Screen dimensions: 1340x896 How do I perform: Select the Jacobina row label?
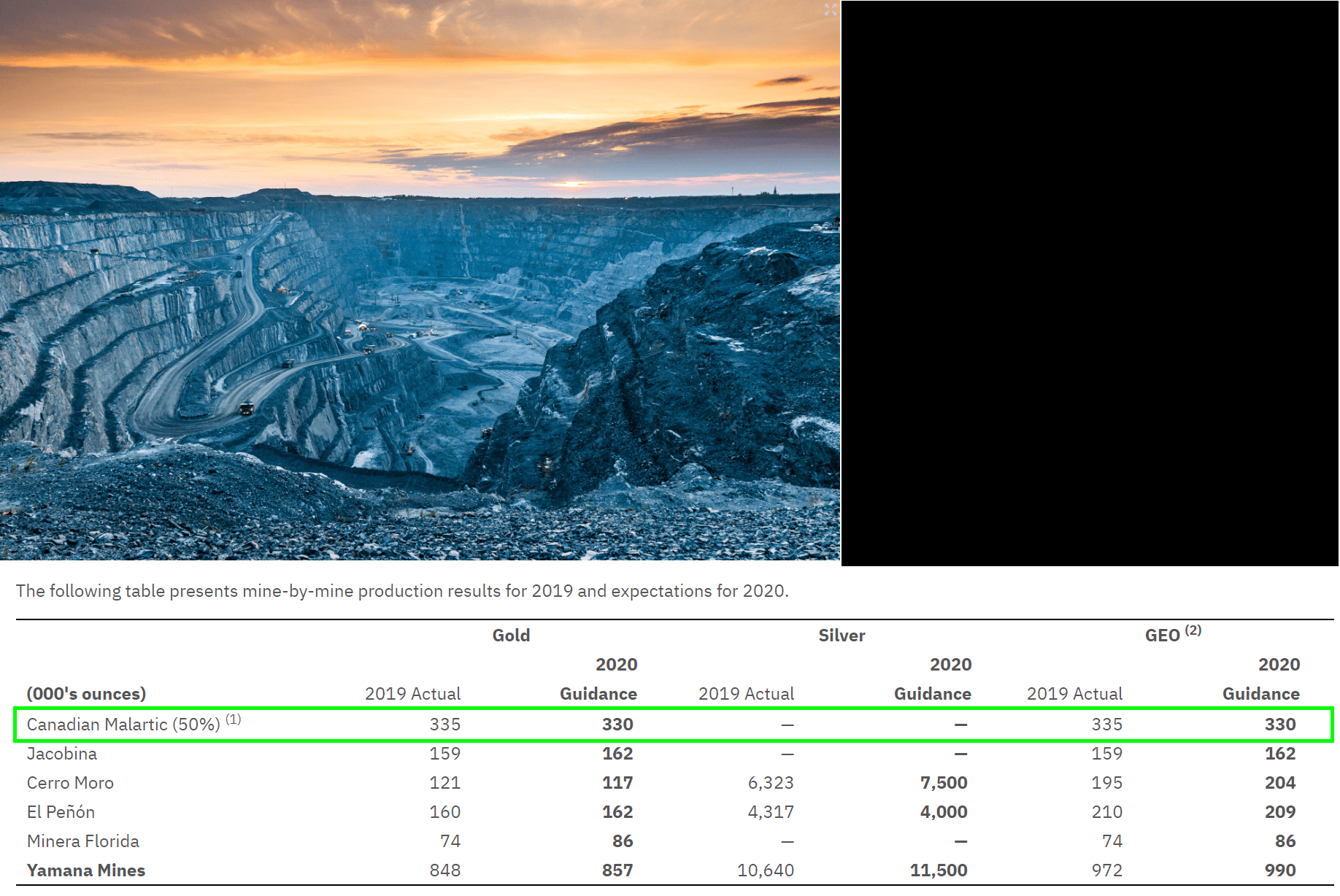click(62, 754)
